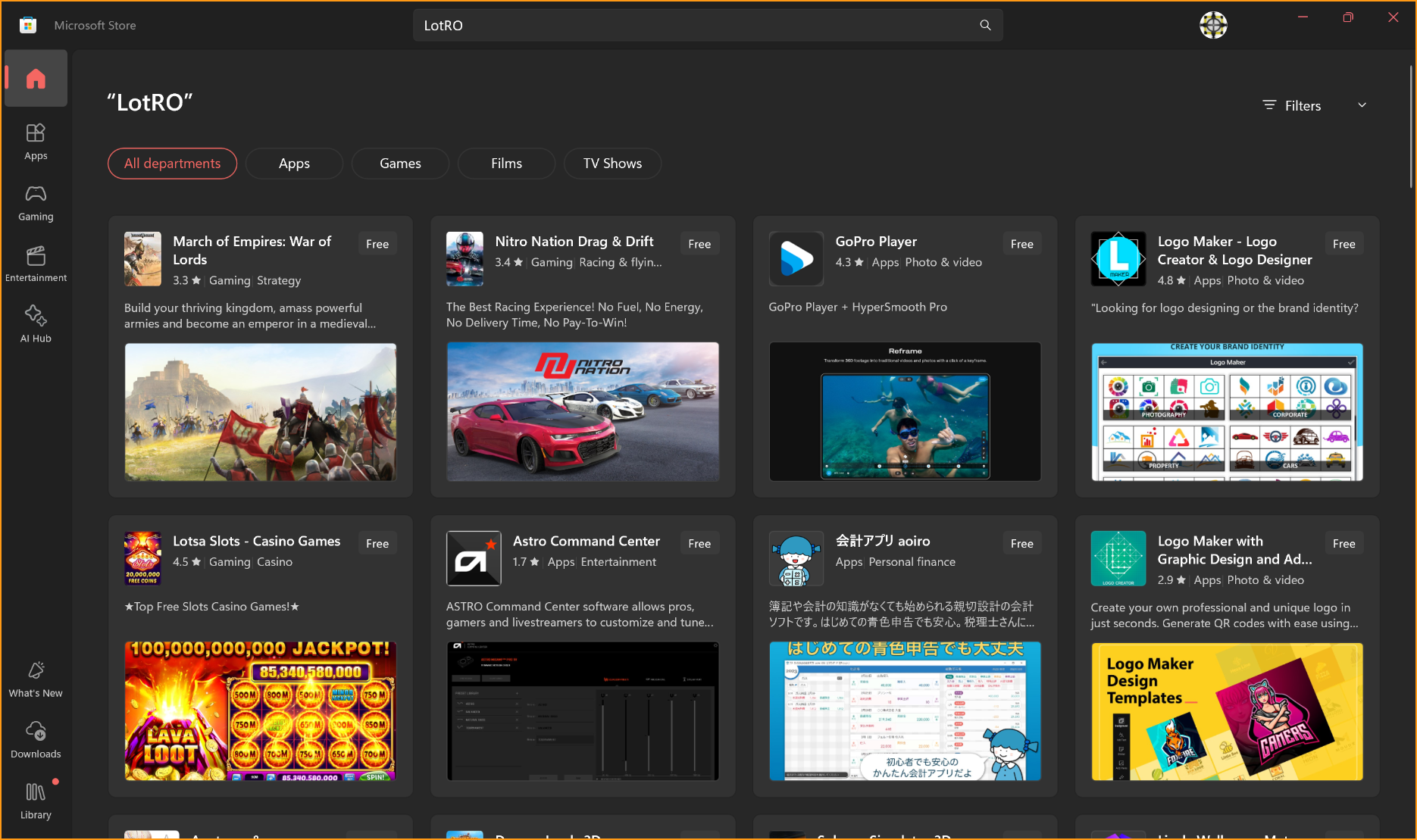Click "Build your thriving kingdom" description
1417x840 pixels.
coord(250,316)
